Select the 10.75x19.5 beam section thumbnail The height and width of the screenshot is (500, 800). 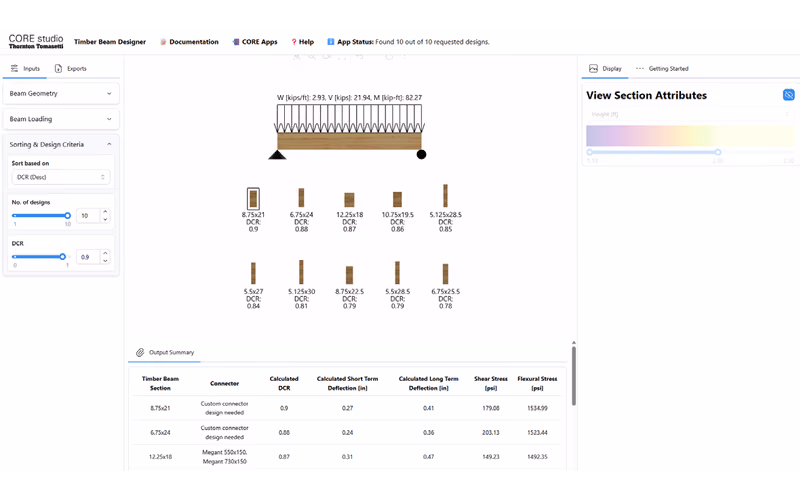coord(397,199)
